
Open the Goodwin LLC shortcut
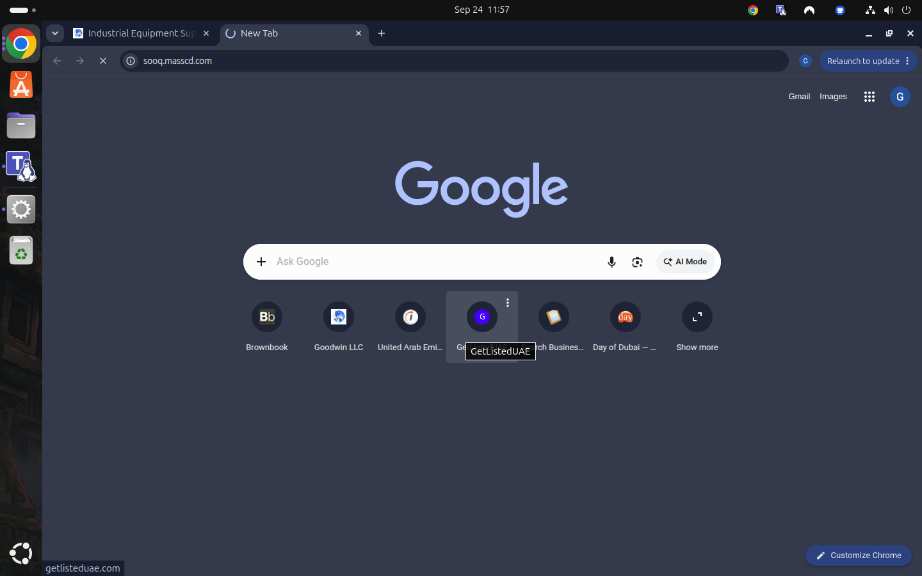coord(338,327)
